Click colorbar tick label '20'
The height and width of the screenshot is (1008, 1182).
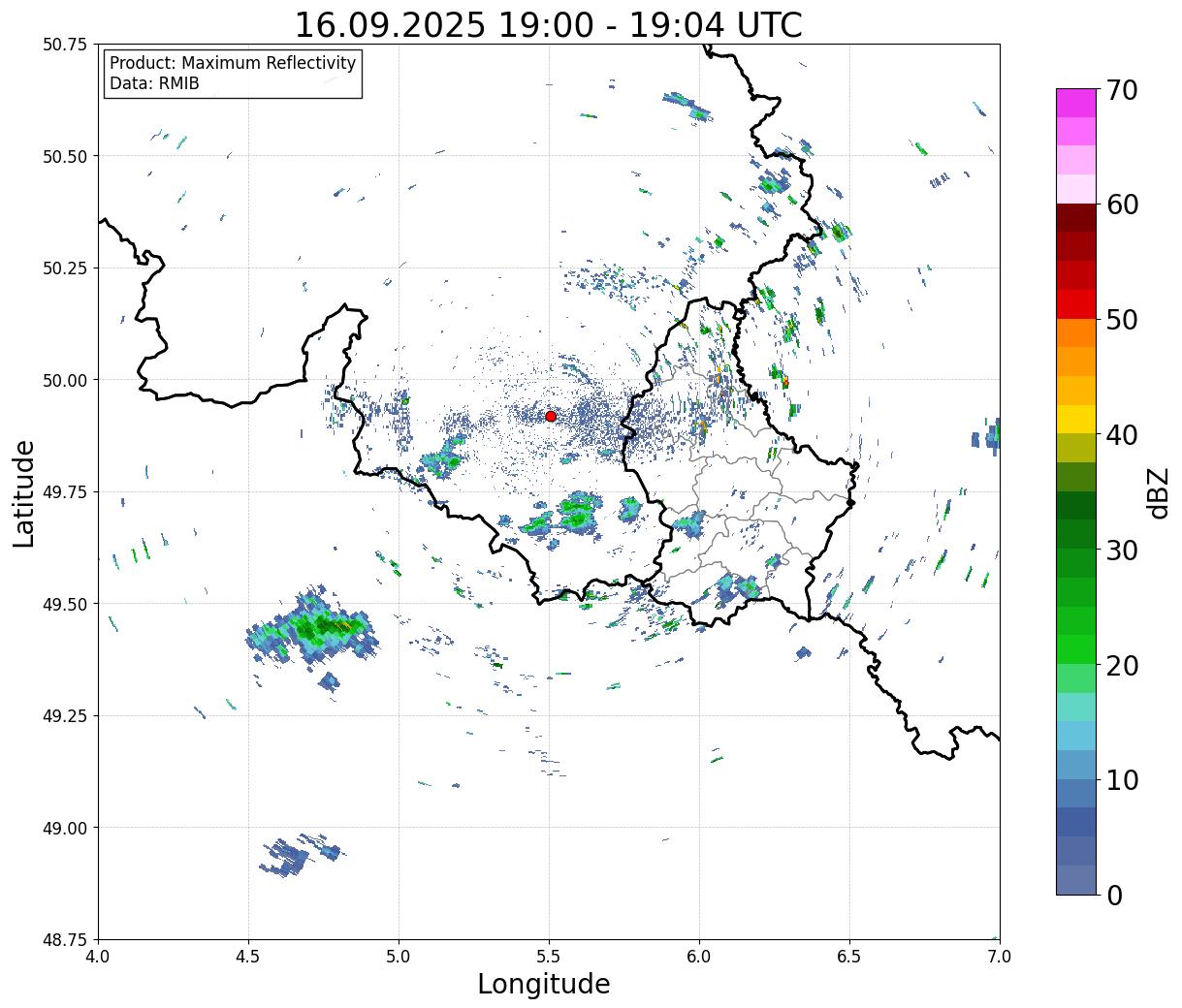click(1122, 665)
